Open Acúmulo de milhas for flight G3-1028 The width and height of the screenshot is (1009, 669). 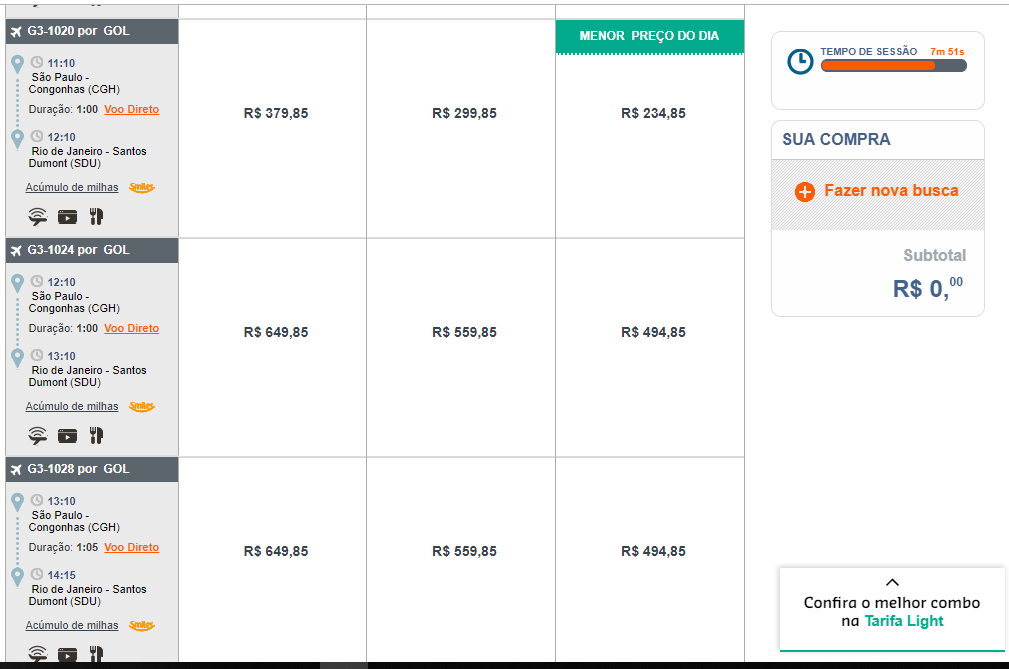[x=72, y=625]
